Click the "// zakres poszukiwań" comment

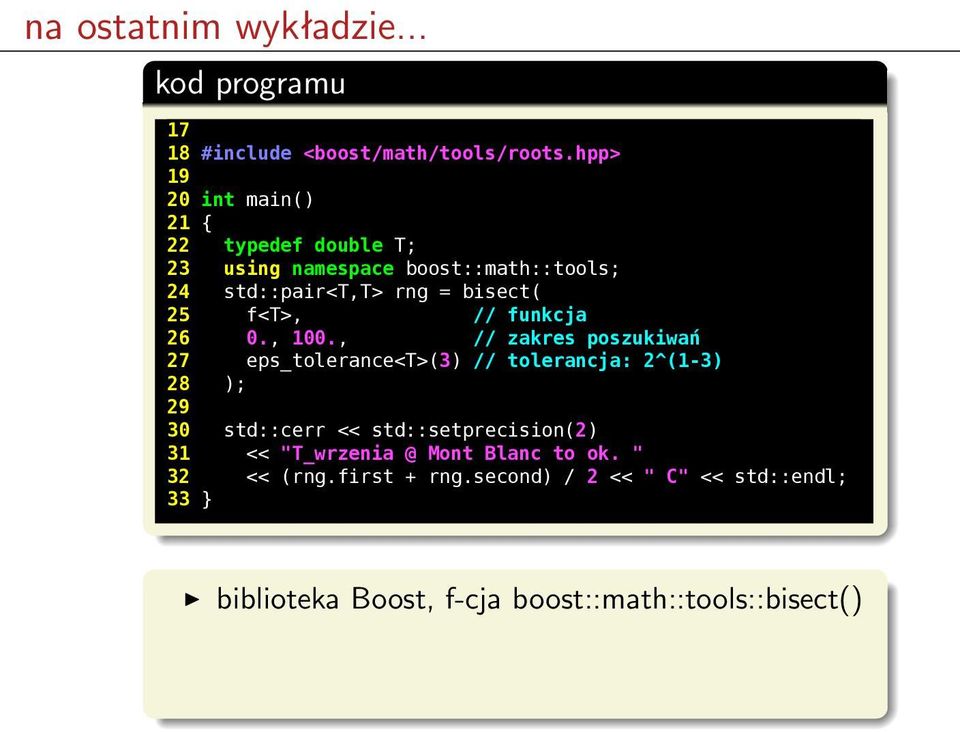[x=587, y=338]
